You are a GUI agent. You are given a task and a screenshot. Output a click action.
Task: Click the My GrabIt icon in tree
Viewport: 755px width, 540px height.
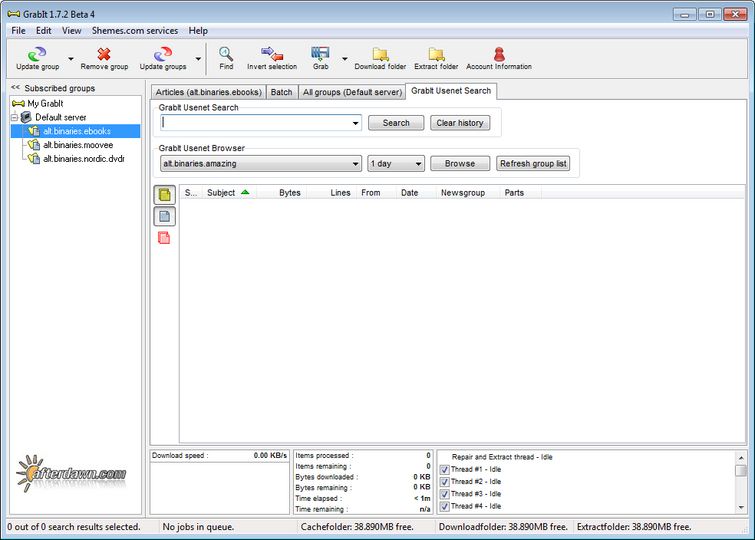tap(18, 104)
